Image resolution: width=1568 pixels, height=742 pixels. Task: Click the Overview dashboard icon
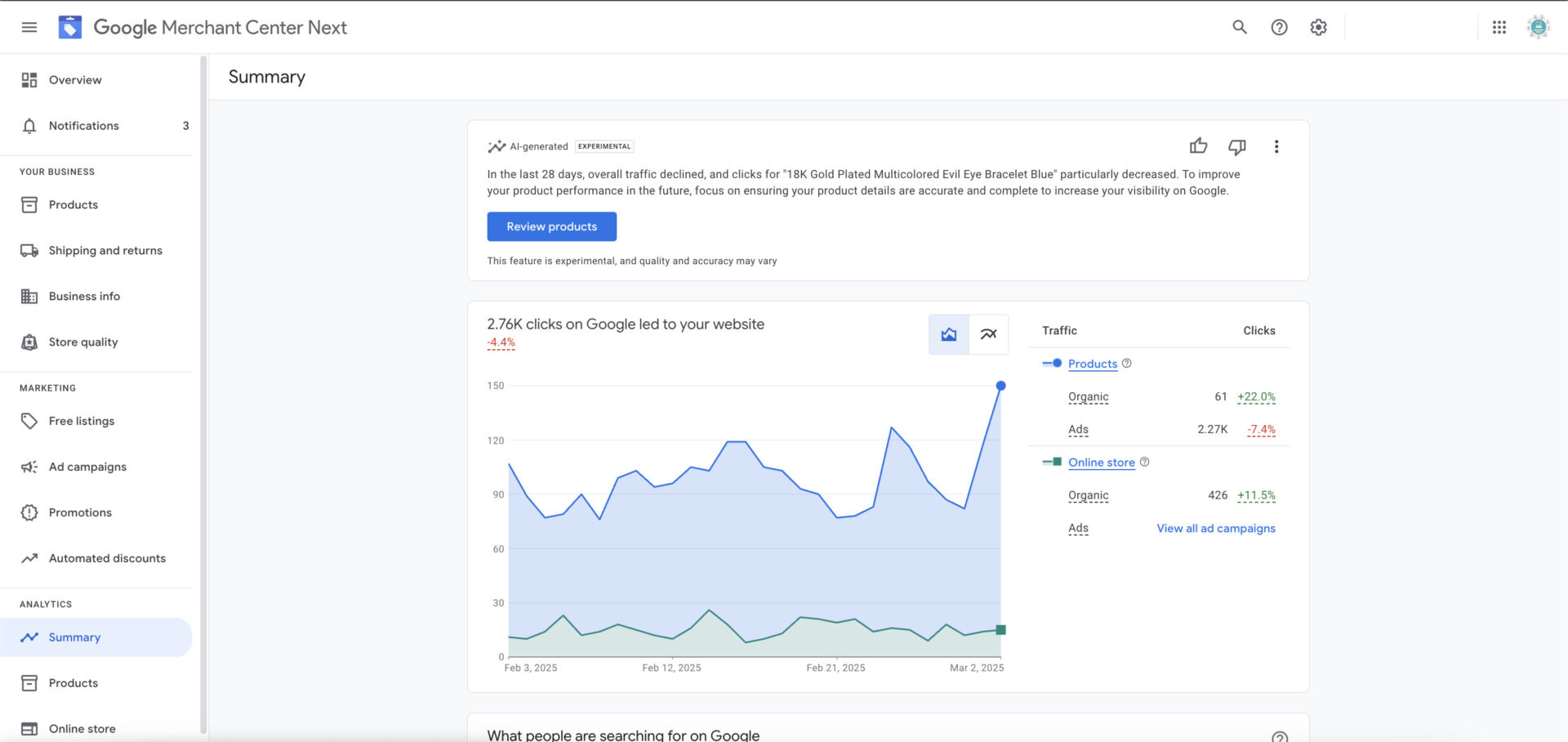(29, 79)
